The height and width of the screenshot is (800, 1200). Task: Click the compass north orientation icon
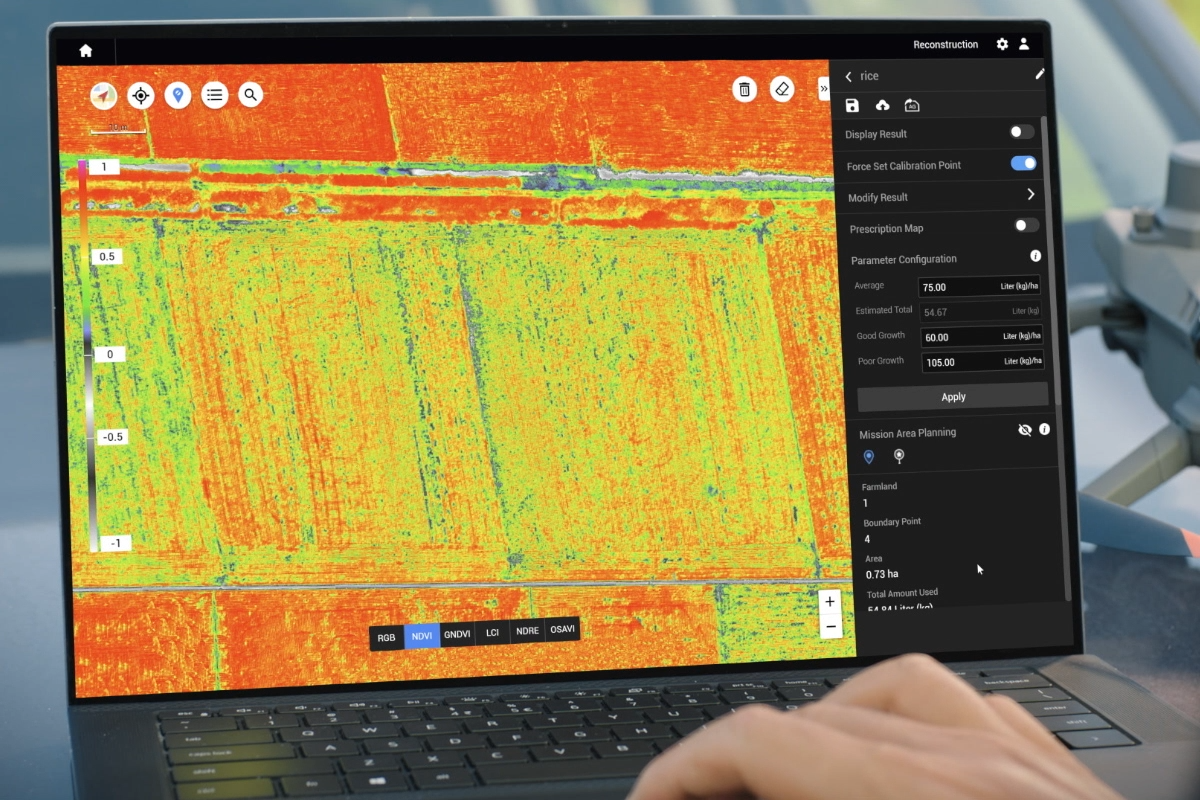tap(104, 95)
